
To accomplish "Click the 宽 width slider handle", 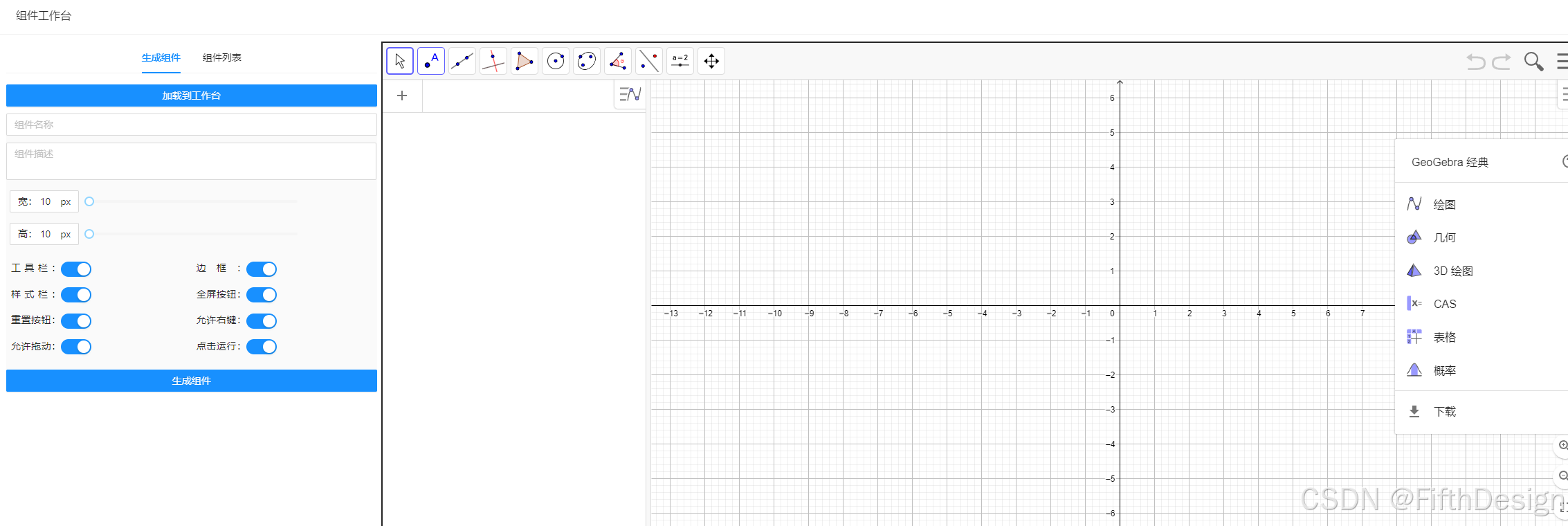I will click(x=89, y=201).
